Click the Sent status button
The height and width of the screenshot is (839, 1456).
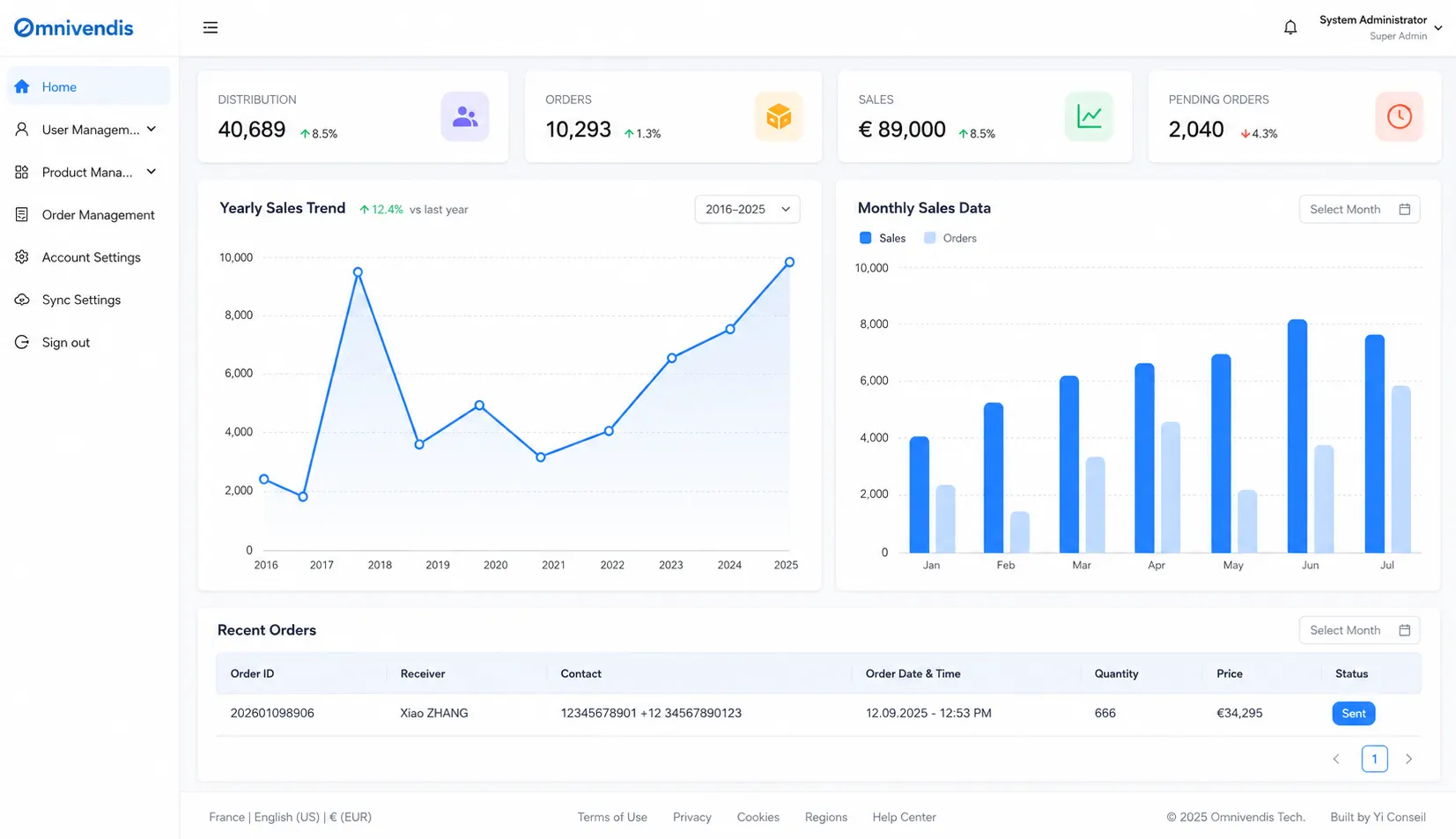click(1353, 713)
